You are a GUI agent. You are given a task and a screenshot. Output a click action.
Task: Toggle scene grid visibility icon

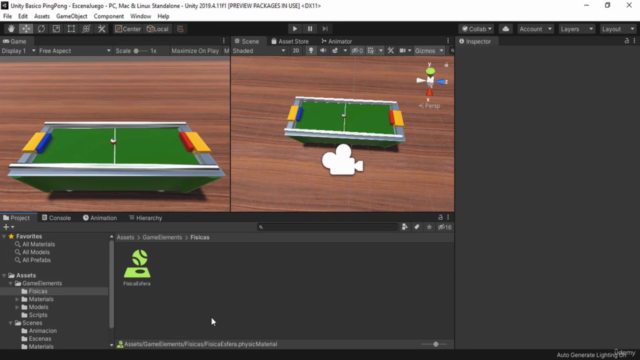click(371, 51)
